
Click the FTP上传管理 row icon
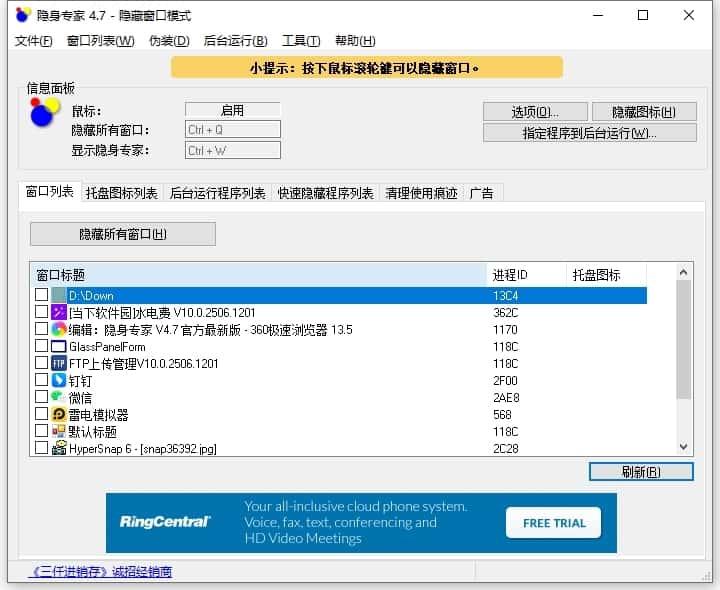[x=59, y=363]
